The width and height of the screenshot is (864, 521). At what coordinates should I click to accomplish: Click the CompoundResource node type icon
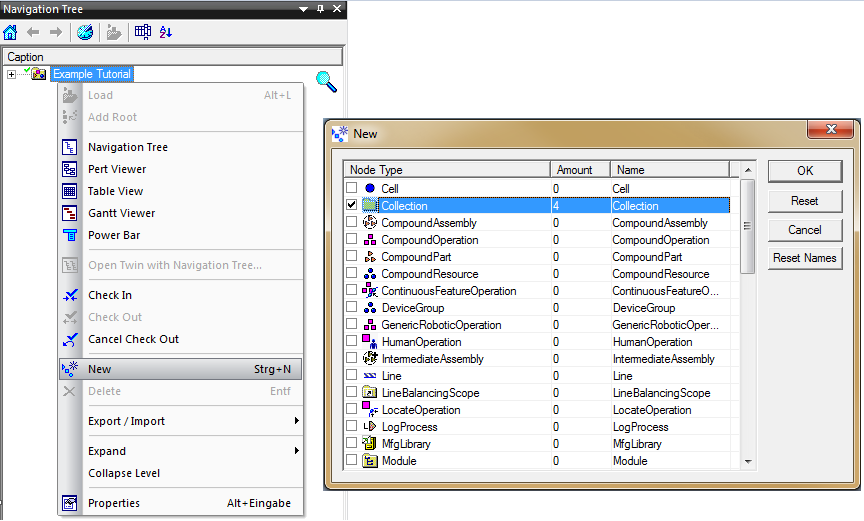pyautogui.click(x=370, y=274)
